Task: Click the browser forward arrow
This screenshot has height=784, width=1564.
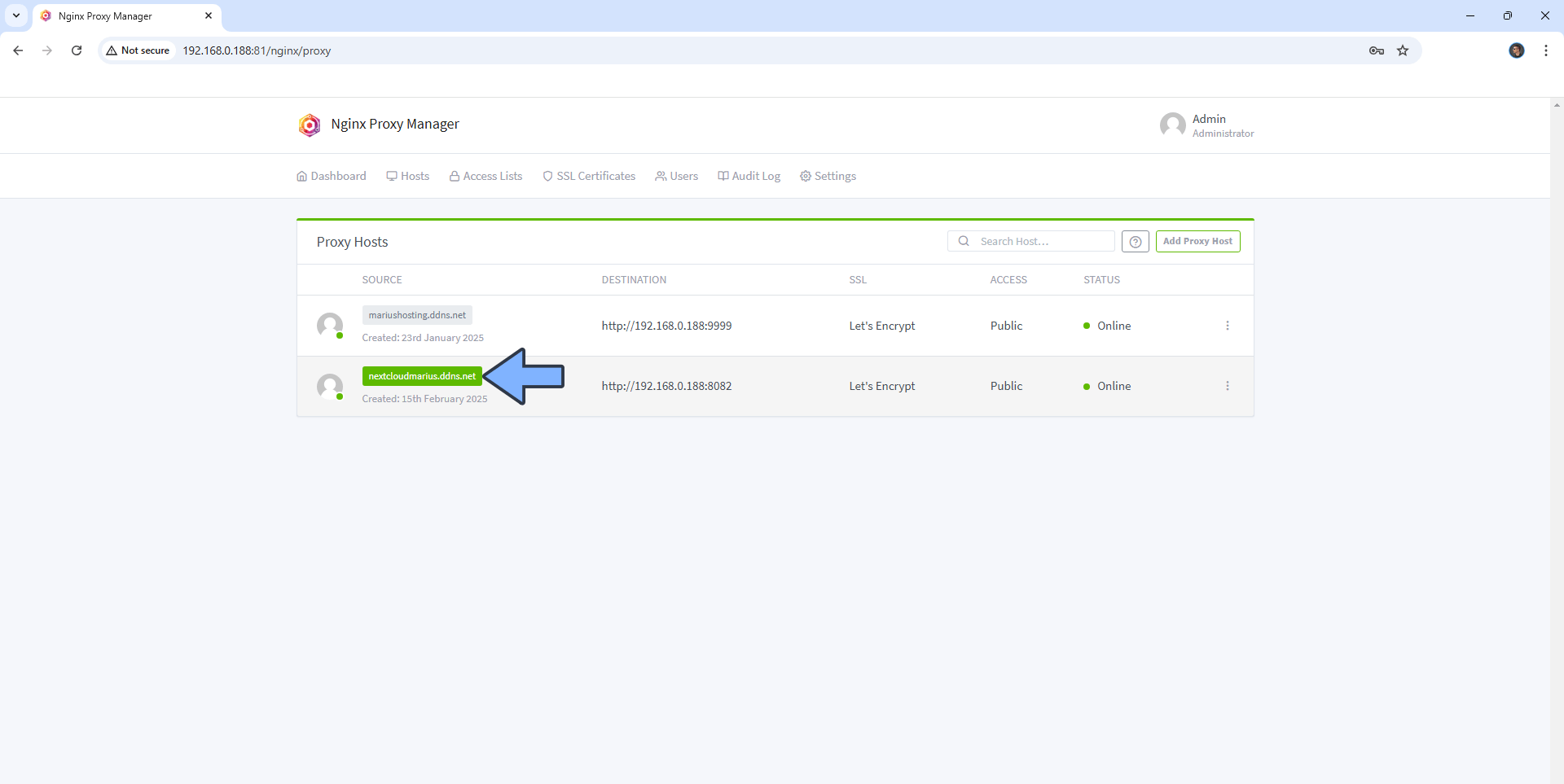Action: pos(47,50)
